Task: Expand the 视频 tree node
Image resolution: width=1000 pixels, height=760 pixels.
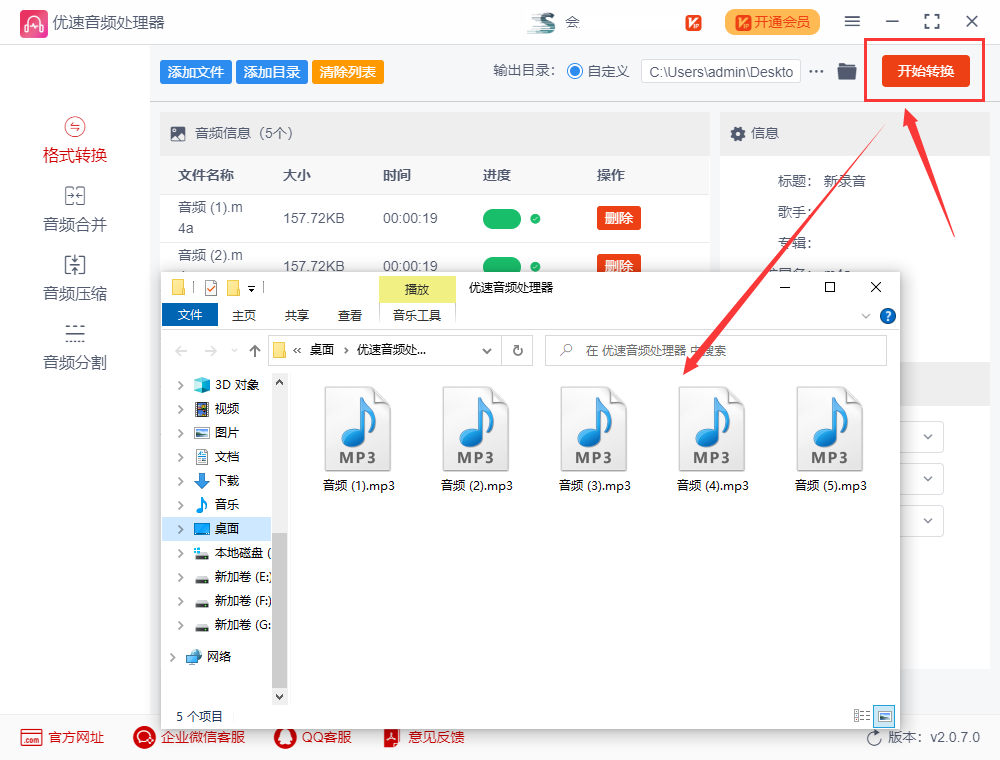Action: 180,409
